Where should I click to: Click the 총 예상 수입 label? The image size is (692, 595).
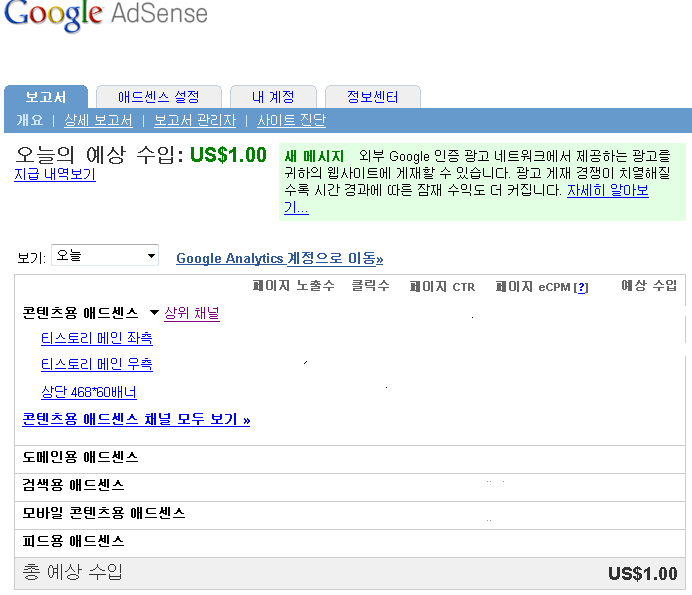click(x=72, y=572)
